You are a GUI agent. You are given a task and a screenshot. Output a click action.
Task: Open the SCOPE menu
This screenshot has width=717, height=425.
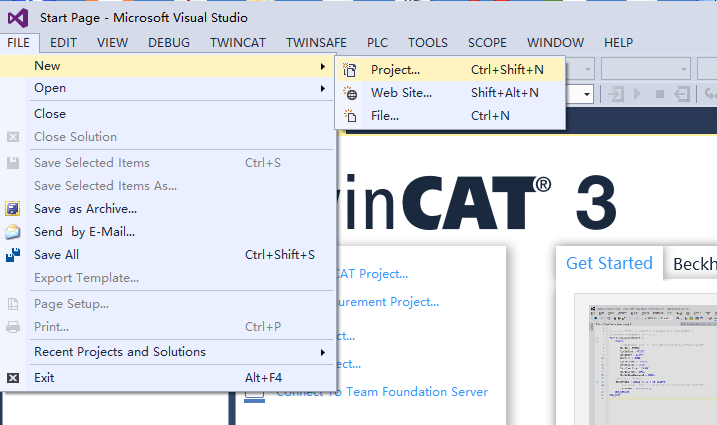[487, 43]
